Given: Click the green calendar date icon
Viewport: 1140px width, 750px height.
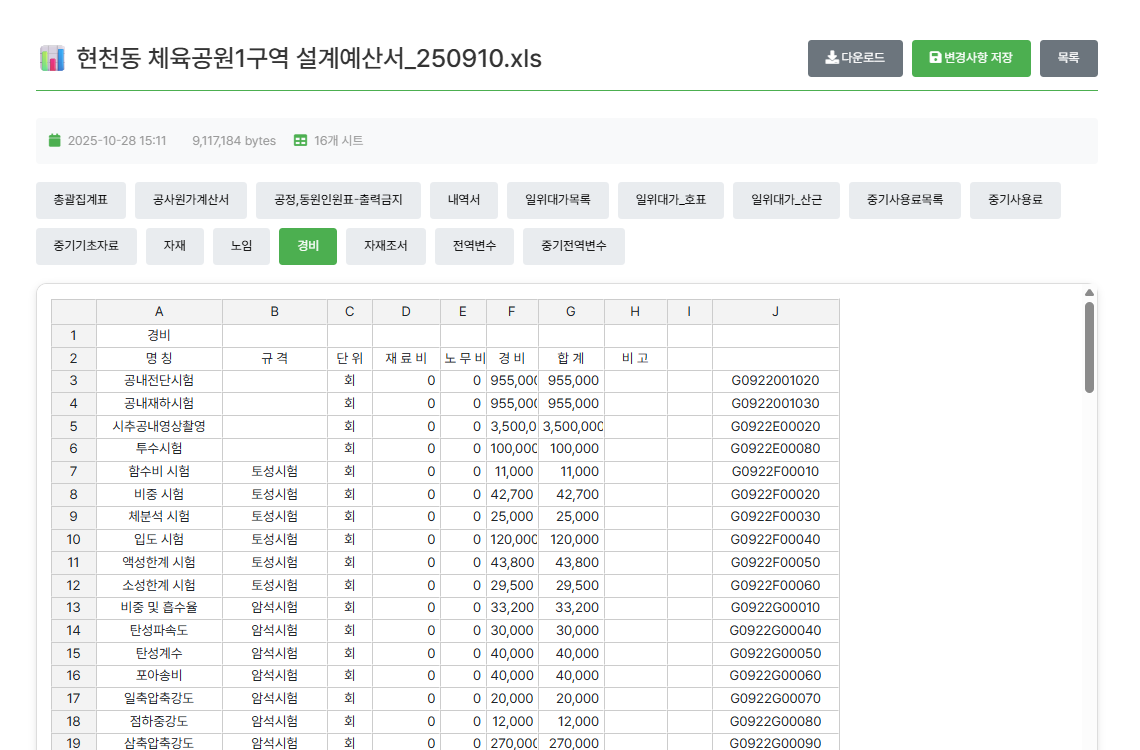Looking at the screenshot, I should [55, 141].
